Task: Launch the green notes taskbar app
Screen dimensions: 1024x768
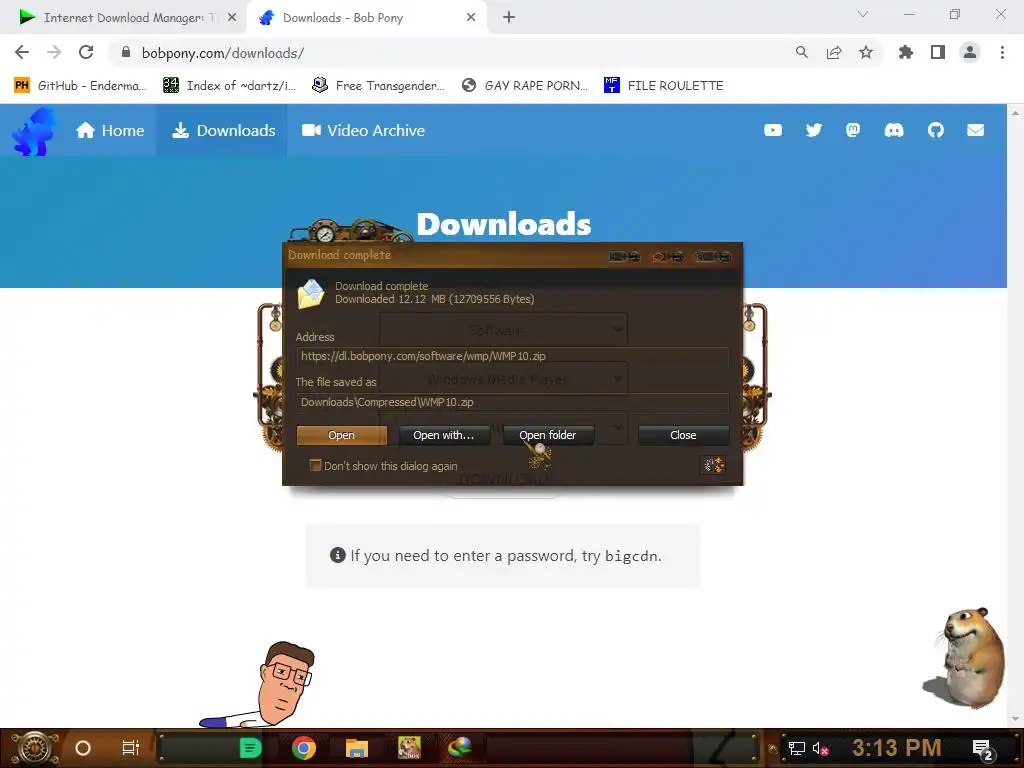Action: point(250,748)
